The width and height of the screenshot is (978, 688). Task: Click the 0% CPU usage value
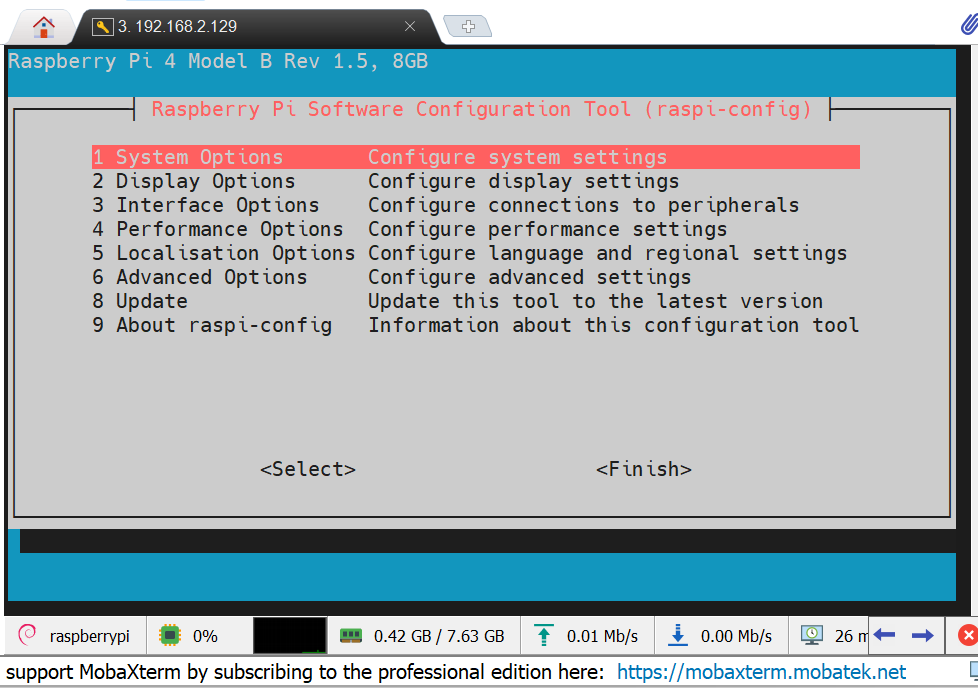tap(205, 636)
